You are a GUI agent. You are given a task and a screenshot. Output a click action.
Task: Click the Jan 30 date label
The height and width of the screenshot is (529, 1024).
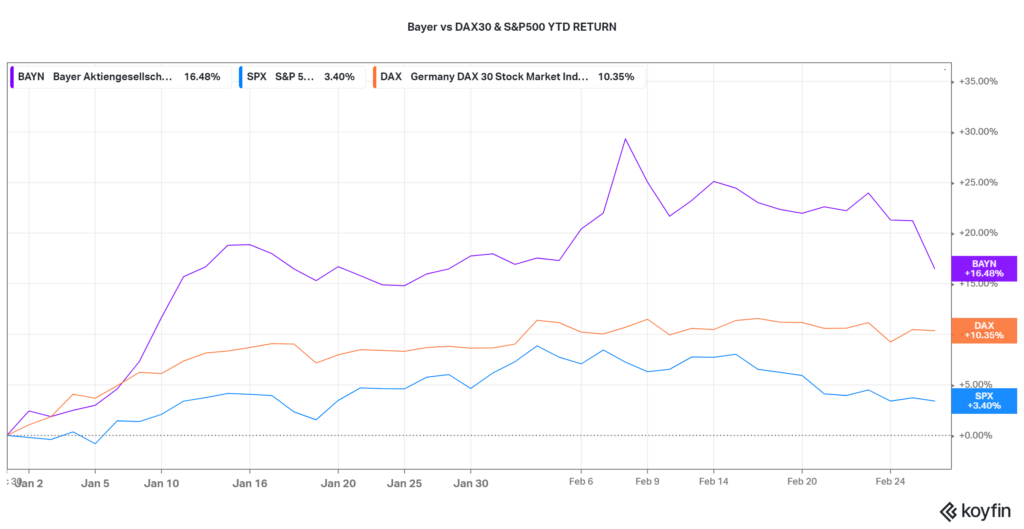point(470,484)
